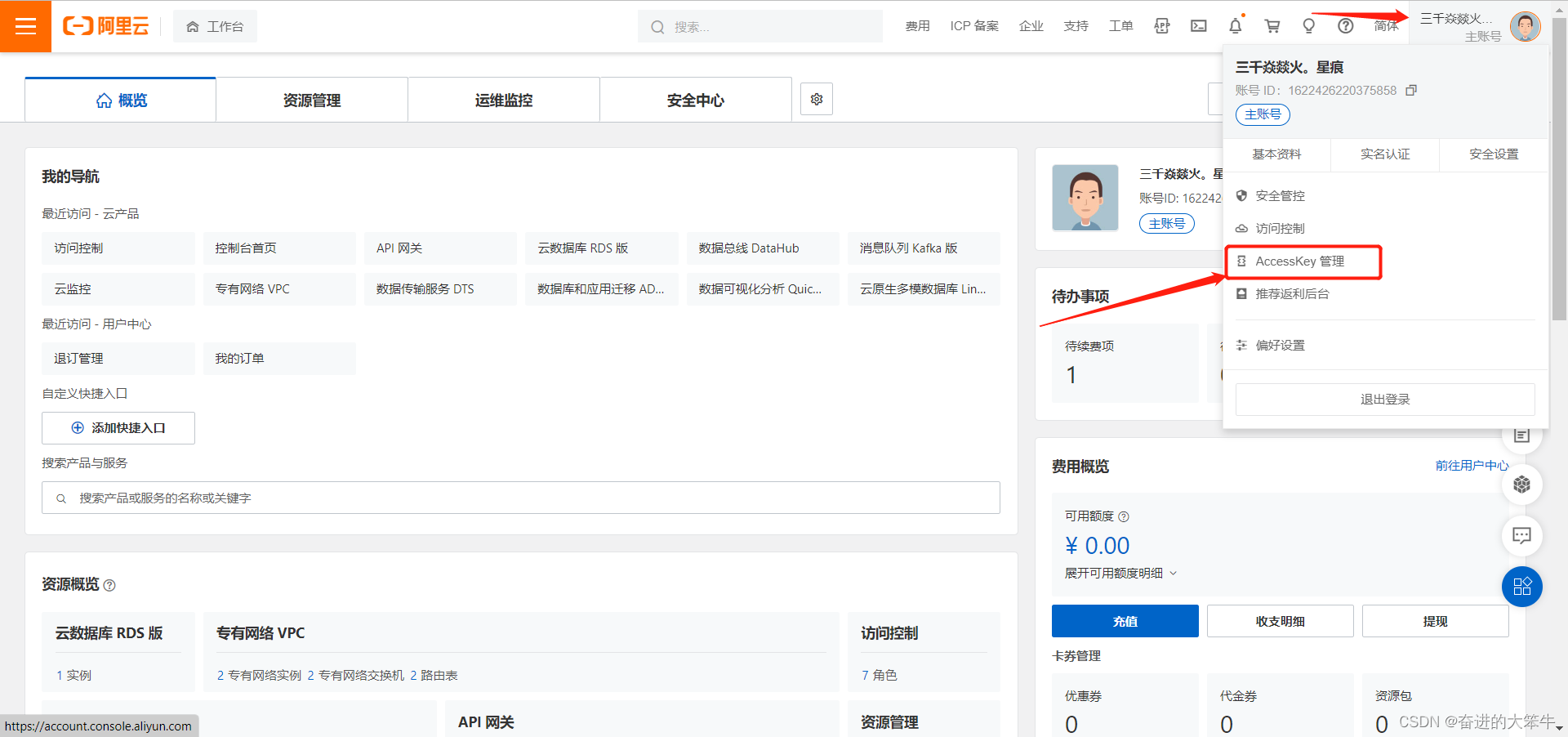Open the 1 实例 RDS link
The height and width of the screenshot is (737, 1568).
[73, 675]
